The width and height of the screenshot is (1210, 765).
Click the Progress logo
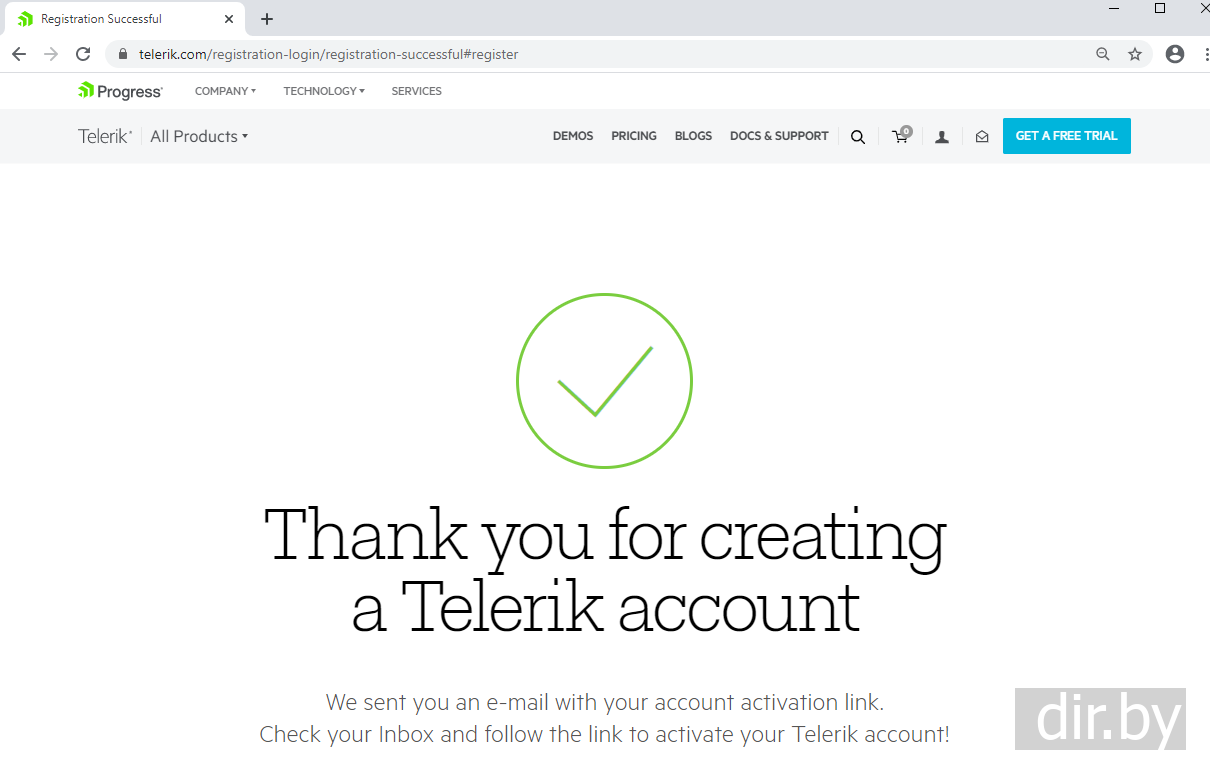[120, 91]
